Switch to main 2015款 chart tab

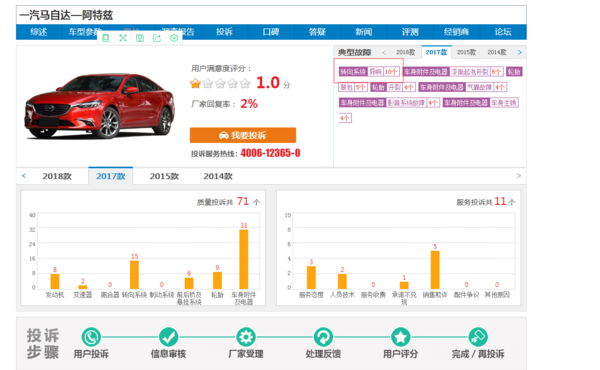pos(164,176)
